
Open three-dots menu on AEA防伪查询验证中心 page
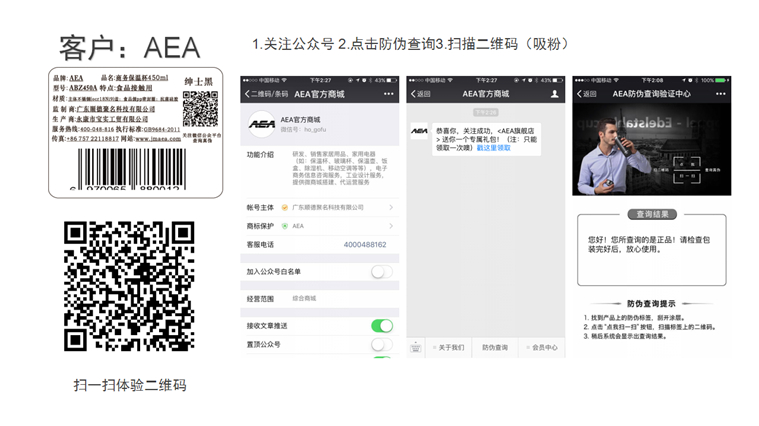click(720, 94)
